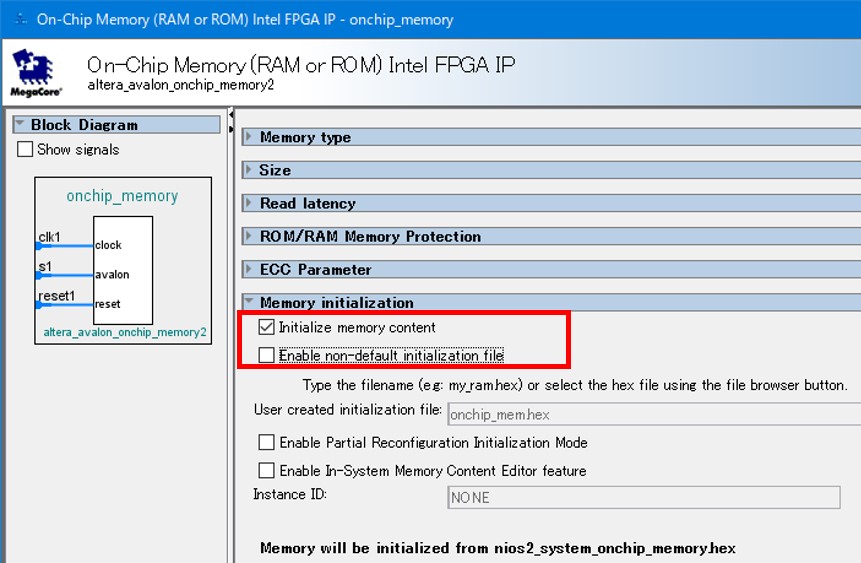Expand the ECC Parameter section
This screenshot has width=861, height=563.
250,269
